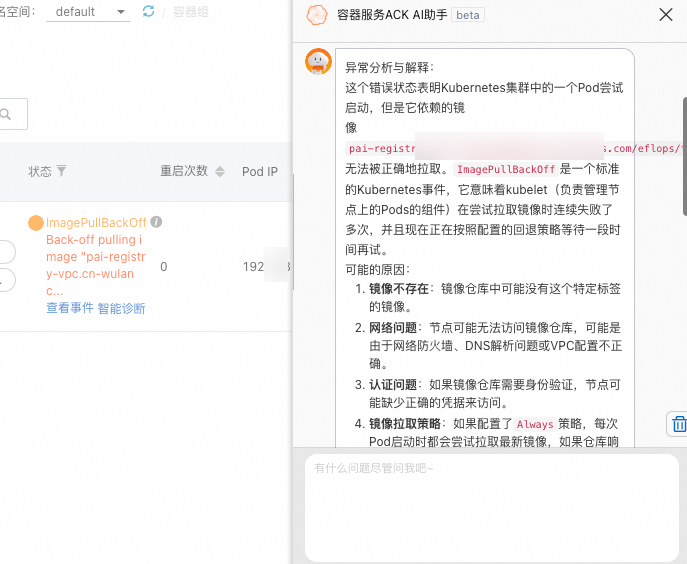Click the refresh icon beside namespace selector
The height and width of the screenshot is (564, 687).
click(149, 11)
